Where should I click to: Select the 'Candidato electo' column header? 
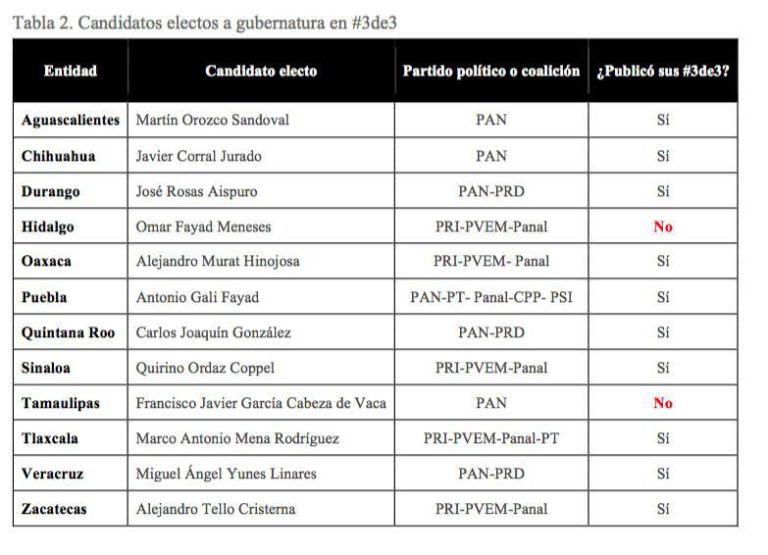click(x=261, y=71)
